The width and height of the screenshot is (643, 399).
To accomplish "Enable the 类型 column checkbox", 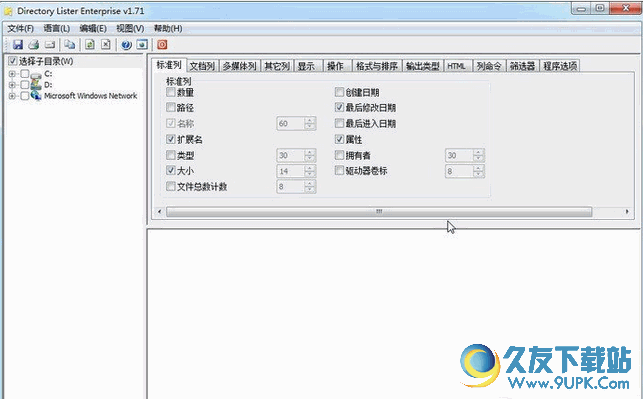I will point(171,155).
